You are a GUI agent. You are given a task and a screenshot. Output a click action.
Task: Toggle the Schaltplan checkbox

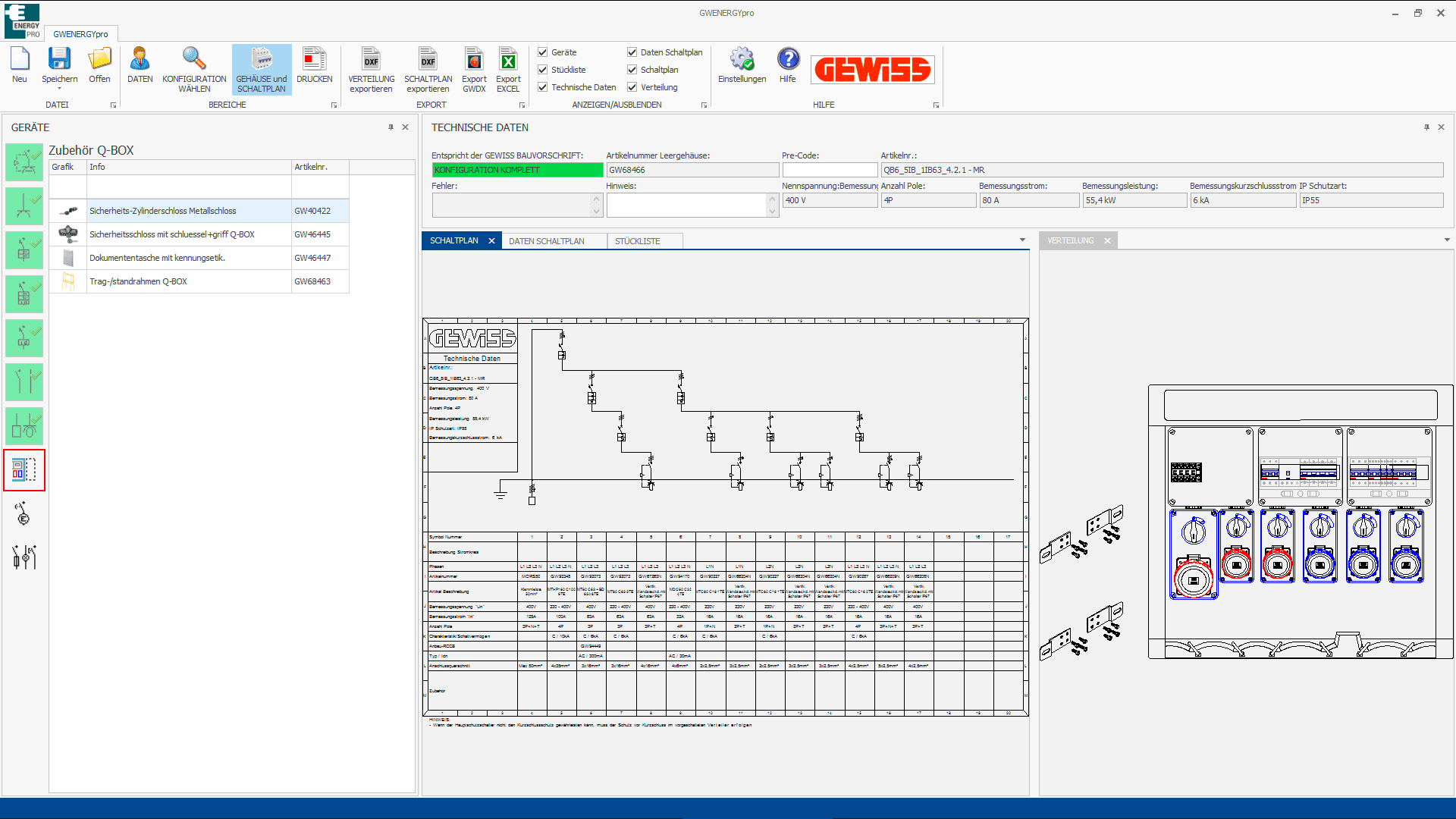click(x=632, y=70)
